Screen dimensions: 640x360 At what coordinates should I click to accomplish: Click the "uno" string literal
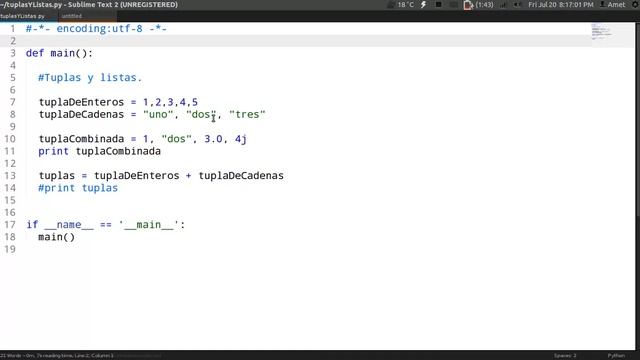tap(158, 114)
